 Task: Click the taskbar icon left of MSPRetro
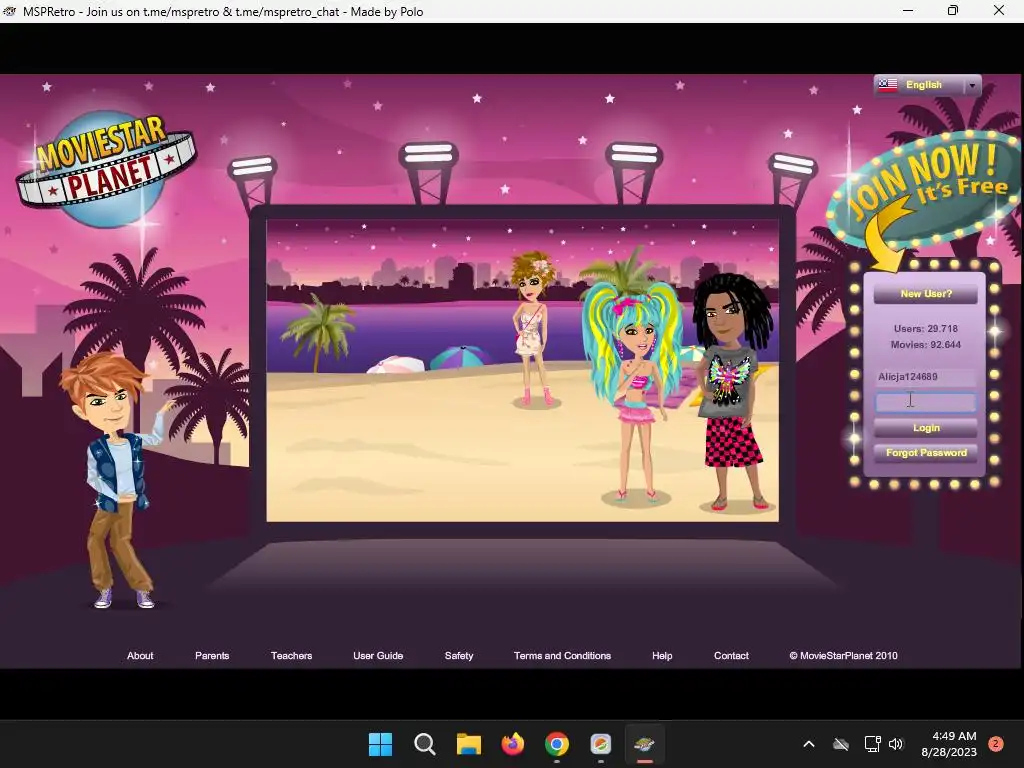pos(601,744)
